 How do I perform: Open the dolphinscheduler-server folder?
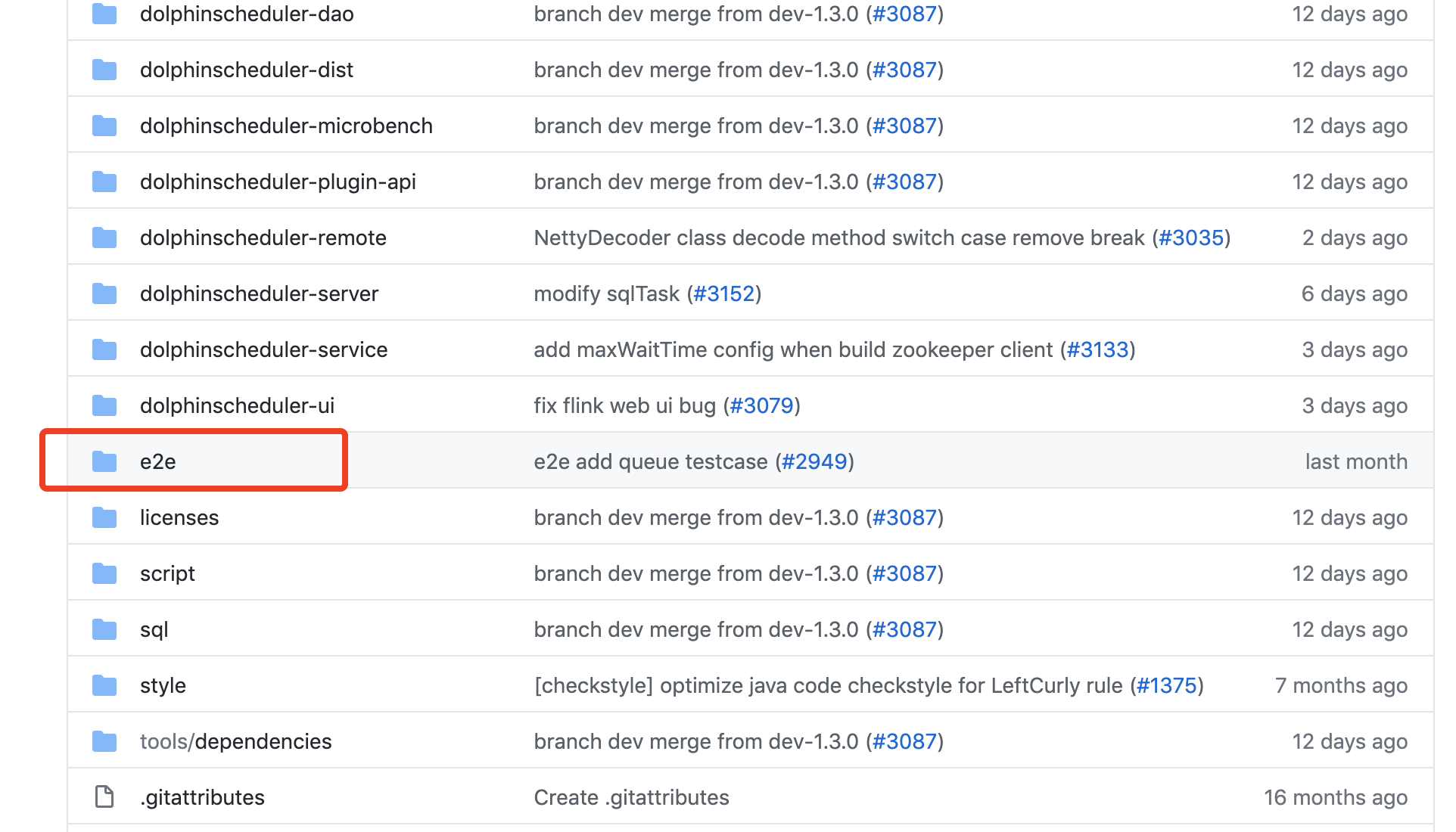(259, 293)
